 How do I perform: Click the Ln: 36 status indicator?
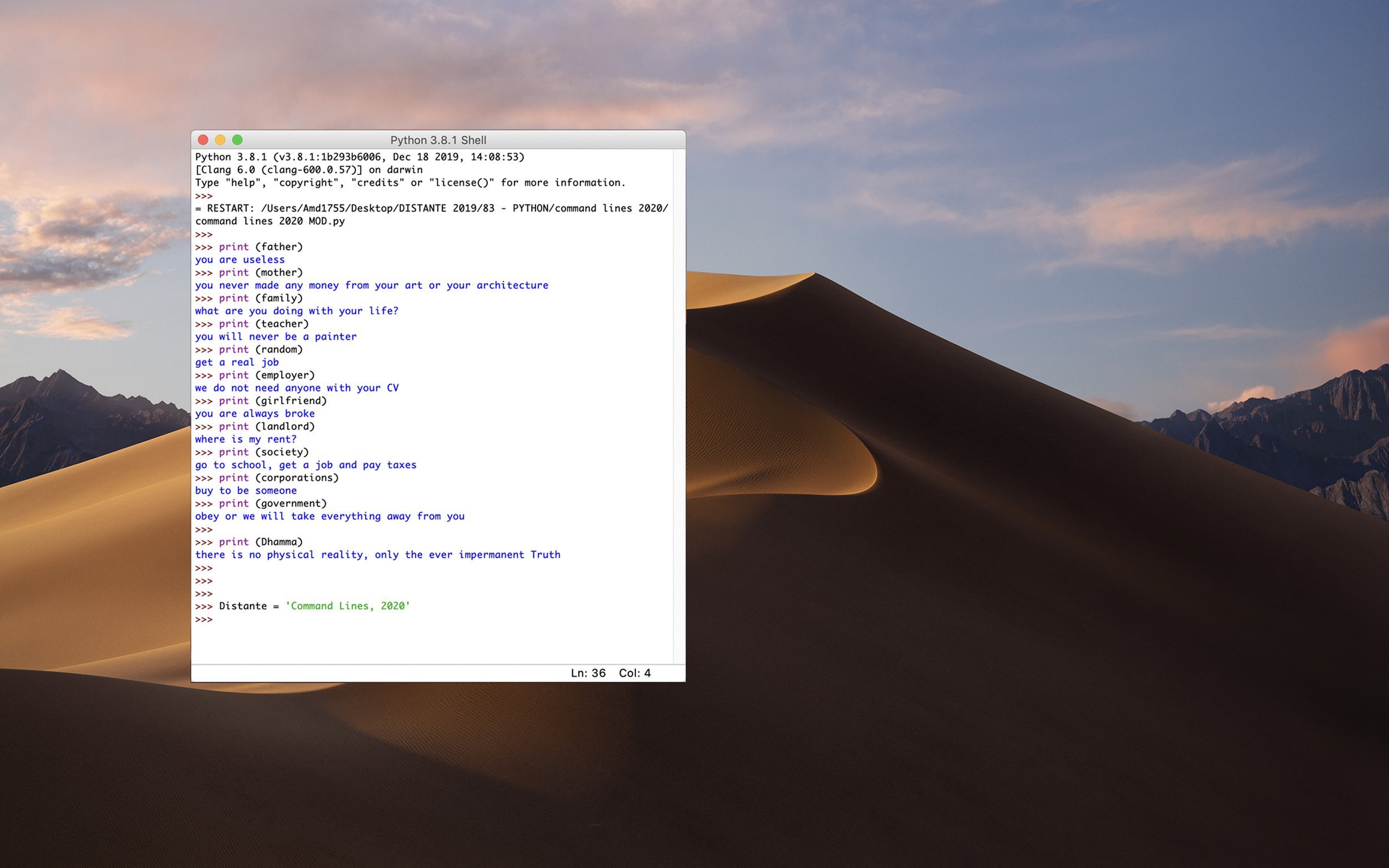[587, 673]
